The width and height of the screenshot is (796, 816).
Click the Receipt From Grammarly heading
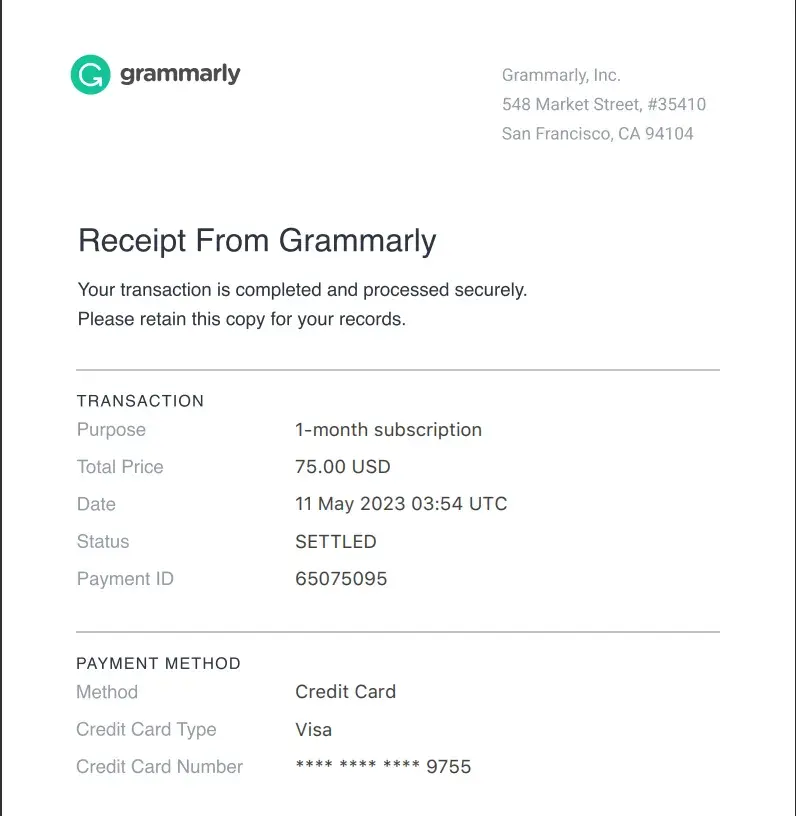(x=257, y=241)
